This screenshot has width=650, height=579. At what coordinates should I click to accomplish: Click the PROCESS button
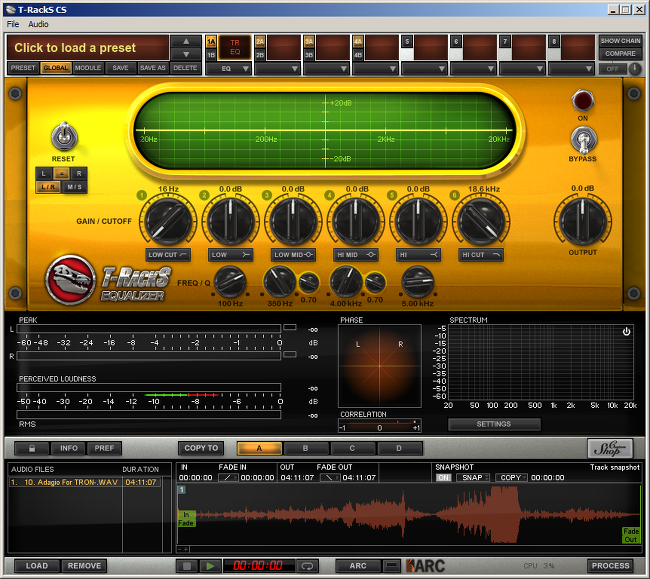[x=610, y=566]
